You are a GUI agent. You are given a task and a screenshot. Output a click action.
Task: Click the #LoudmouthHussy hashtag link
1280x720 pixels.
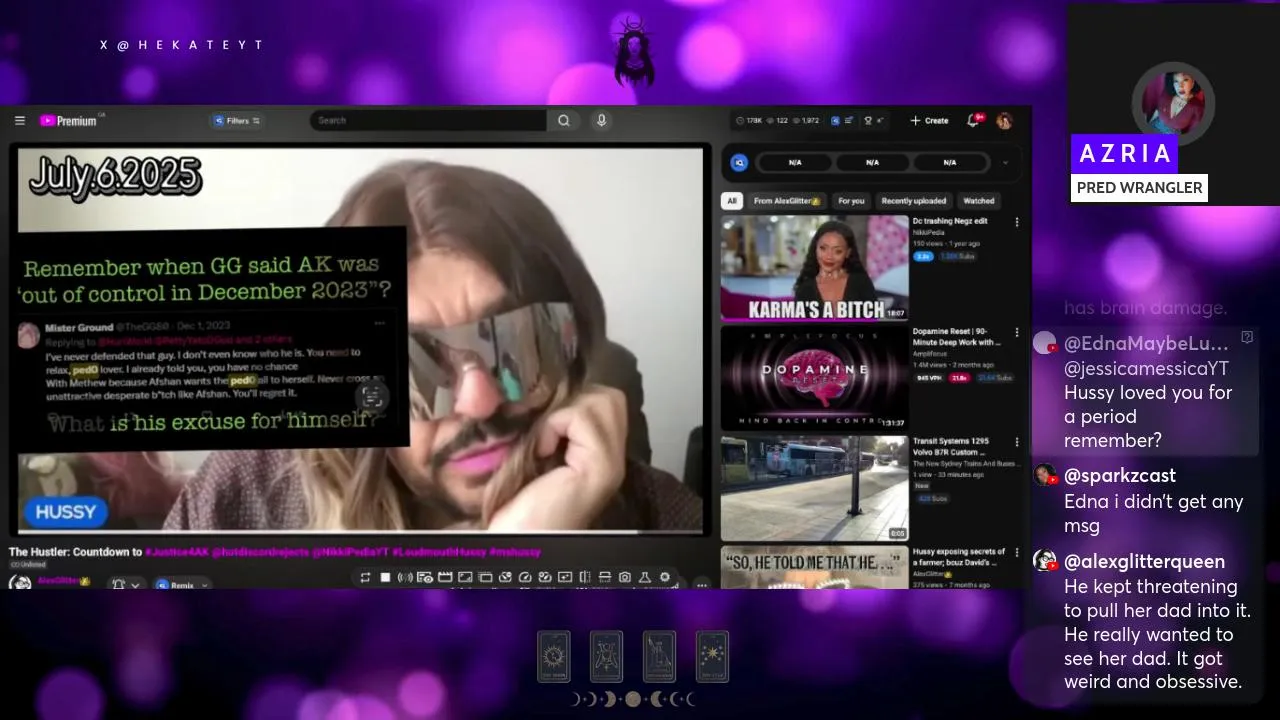[438, 552]
